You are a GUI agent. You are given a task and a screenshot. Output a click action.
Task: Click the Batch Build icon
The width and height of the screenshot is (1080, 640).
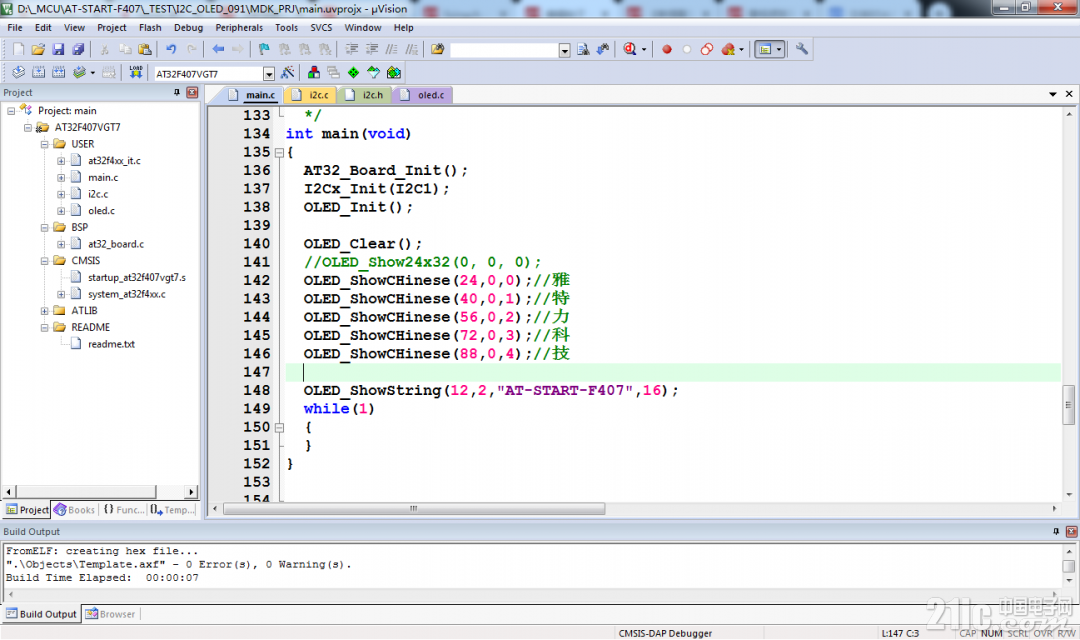[80, 72]
